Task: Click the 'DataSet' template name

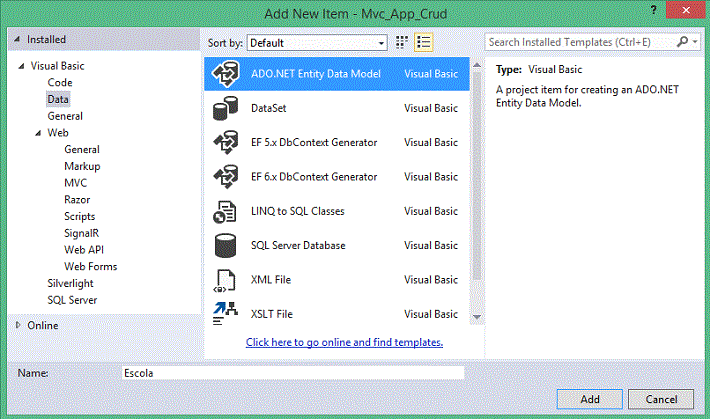Action: click(269, 108)
